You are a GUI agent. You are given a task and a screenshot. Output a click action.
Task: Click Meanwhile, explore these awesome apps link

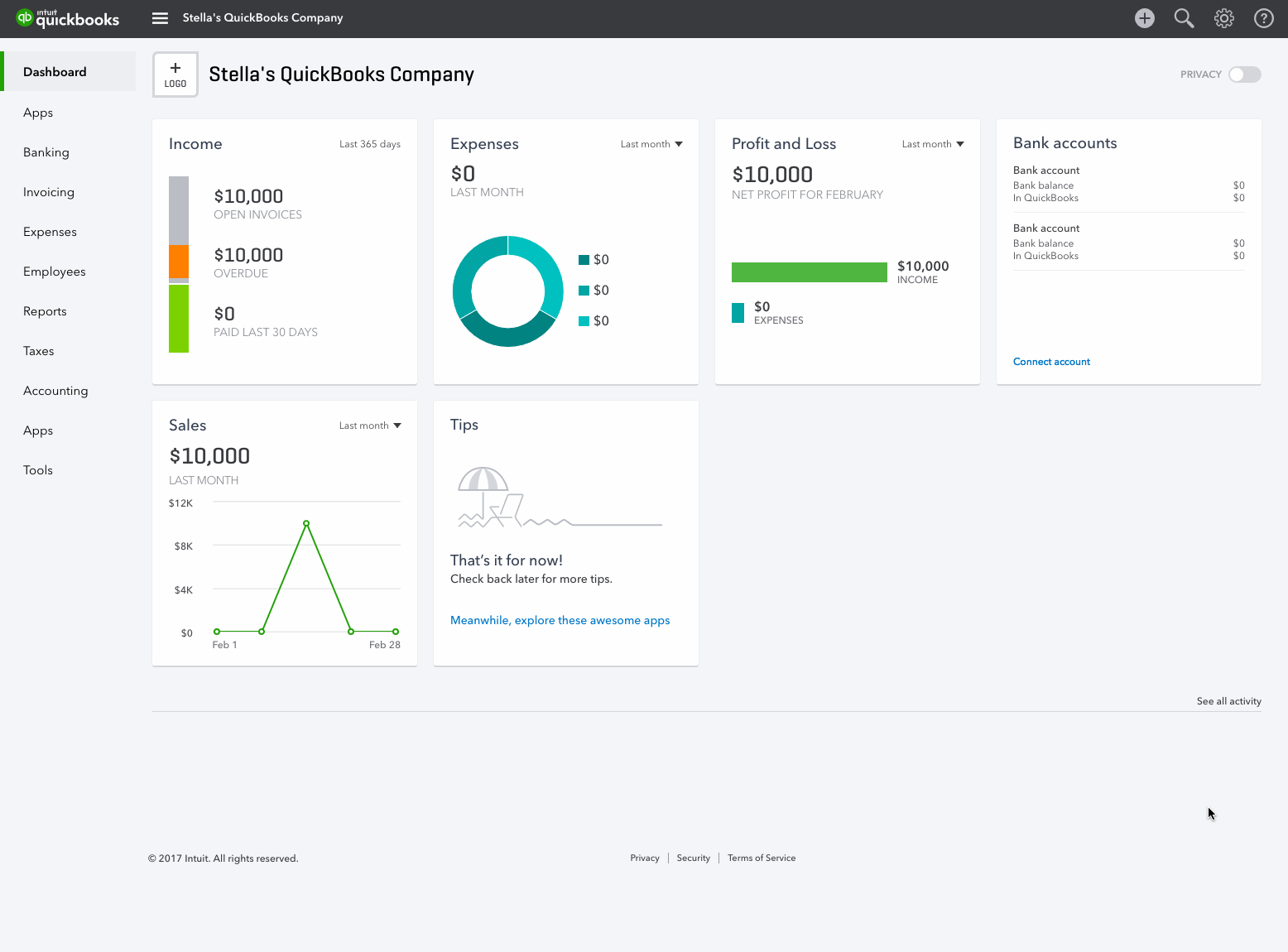click(x=560, y=620)
